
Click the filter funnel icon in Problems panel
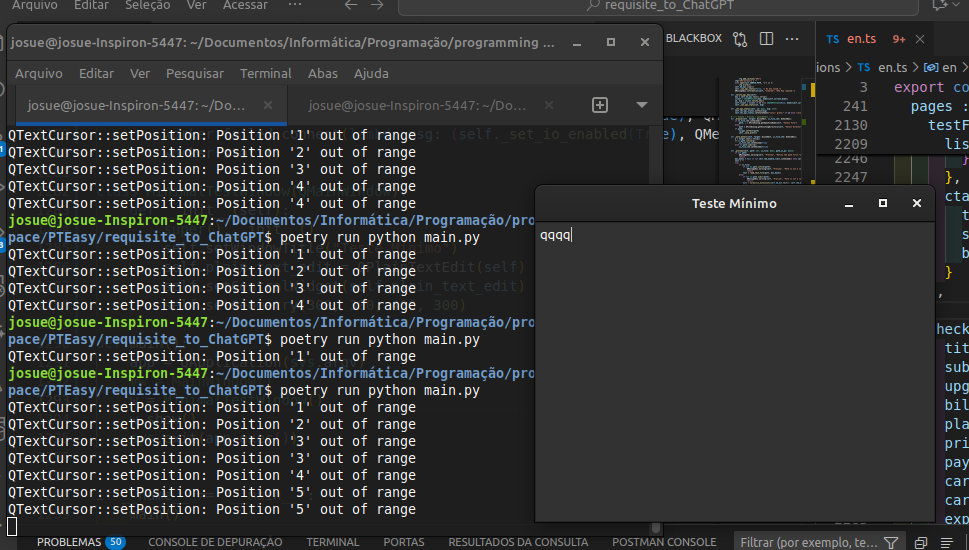891,542
